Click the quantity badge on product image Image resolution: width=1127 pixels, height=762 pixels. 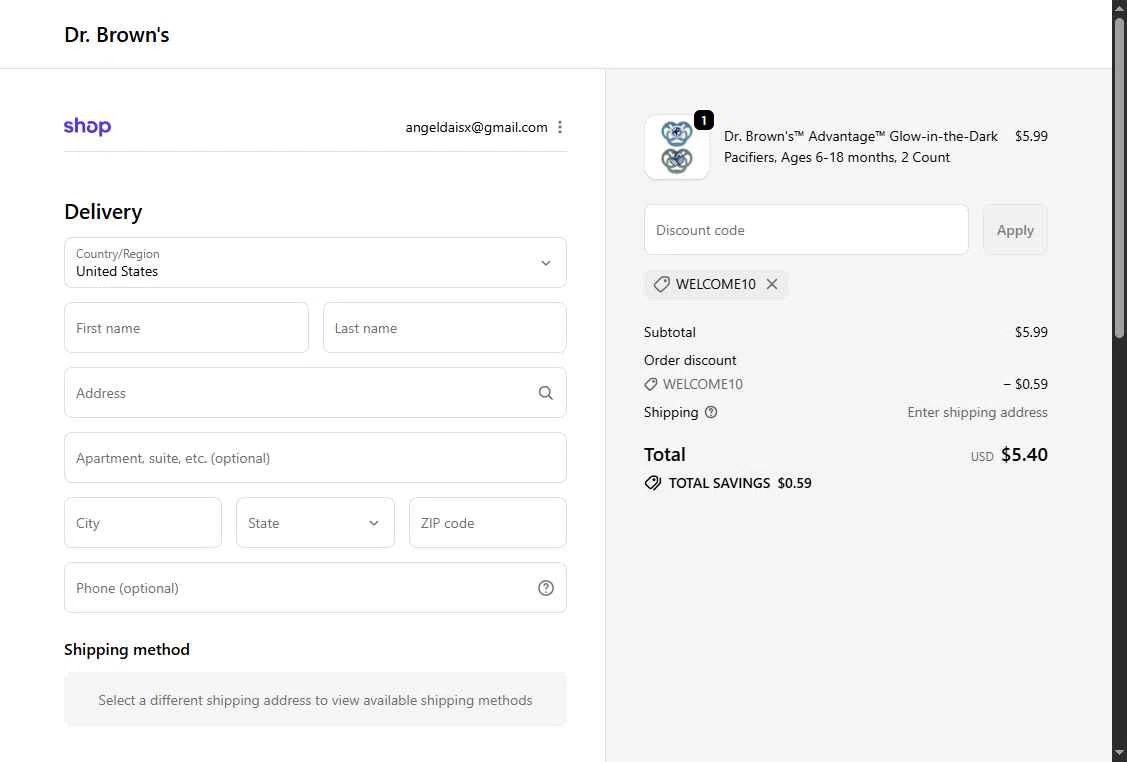click(x=704, y=120)
